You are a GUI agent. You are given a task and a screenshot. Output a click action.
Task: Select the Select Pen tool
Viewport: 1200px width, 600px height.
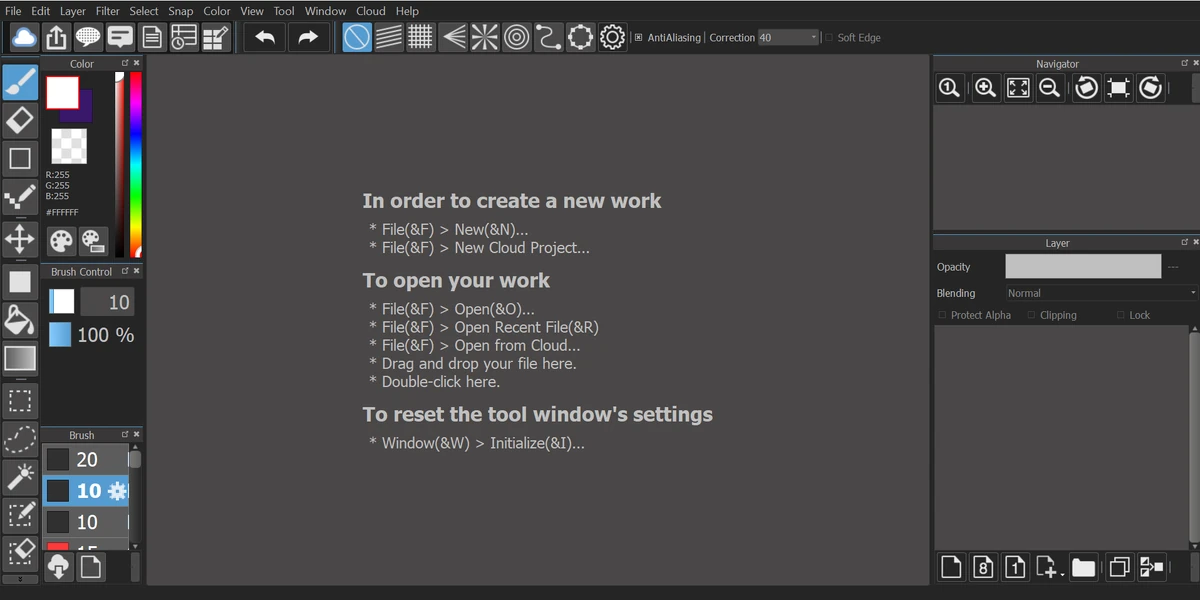[x=20, y=515]
